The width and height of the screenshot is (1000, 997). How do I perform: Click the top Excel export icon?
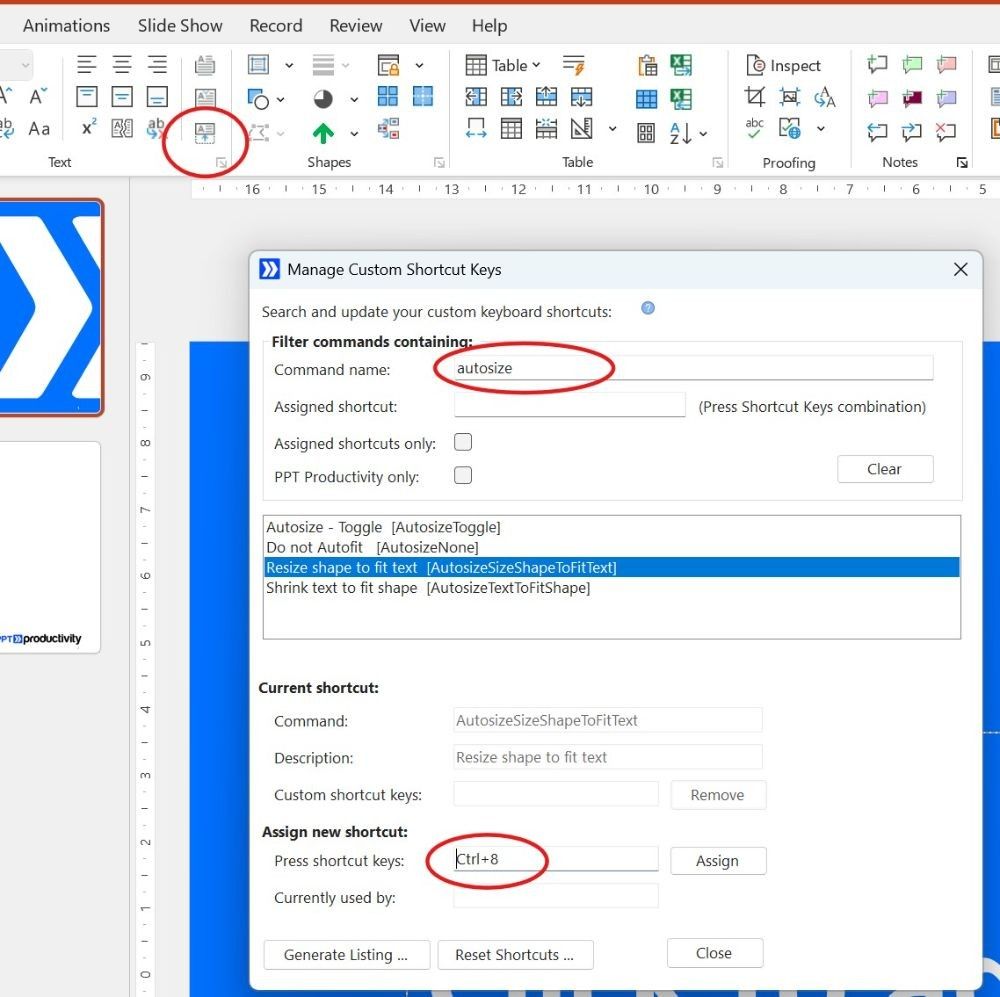click(681, 64)
